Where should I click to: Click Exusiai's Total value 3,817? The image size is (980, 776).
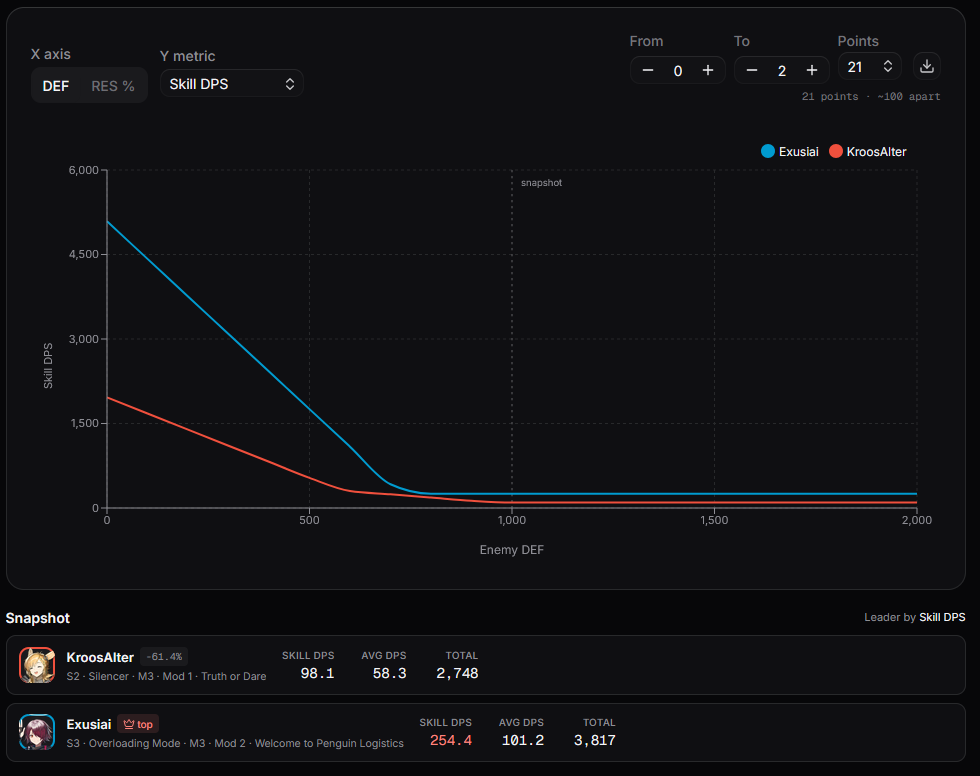coord(595,740)
